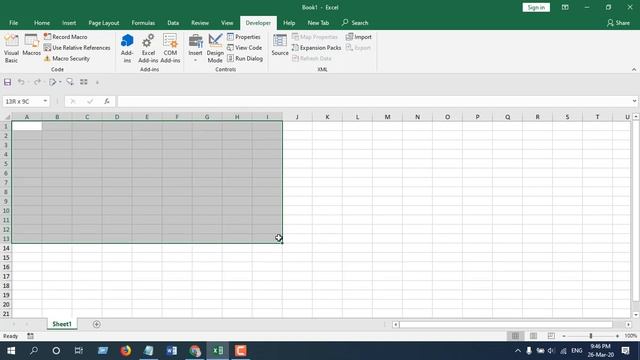
Task: Click the Search (Tell me) box
Action: tap(355, 23)
